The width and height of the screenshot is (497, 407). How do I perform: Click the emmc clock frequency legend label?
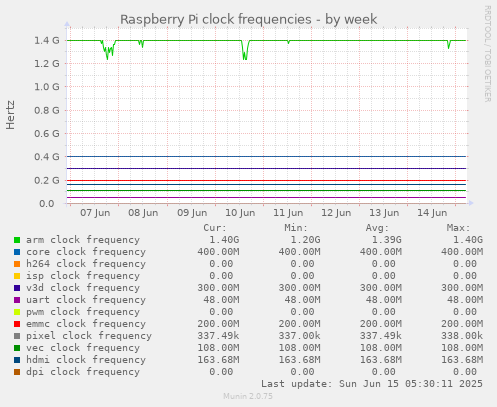(x=86, y=324)
